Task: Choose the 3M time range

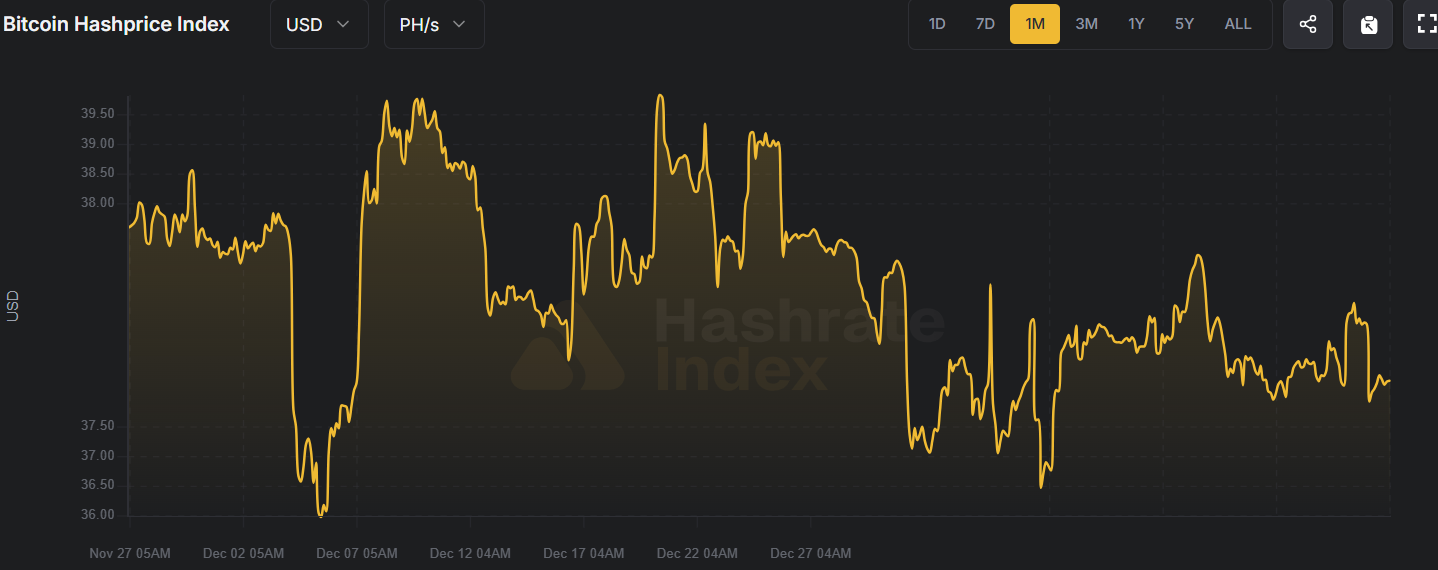Action: coord(1086,24)
